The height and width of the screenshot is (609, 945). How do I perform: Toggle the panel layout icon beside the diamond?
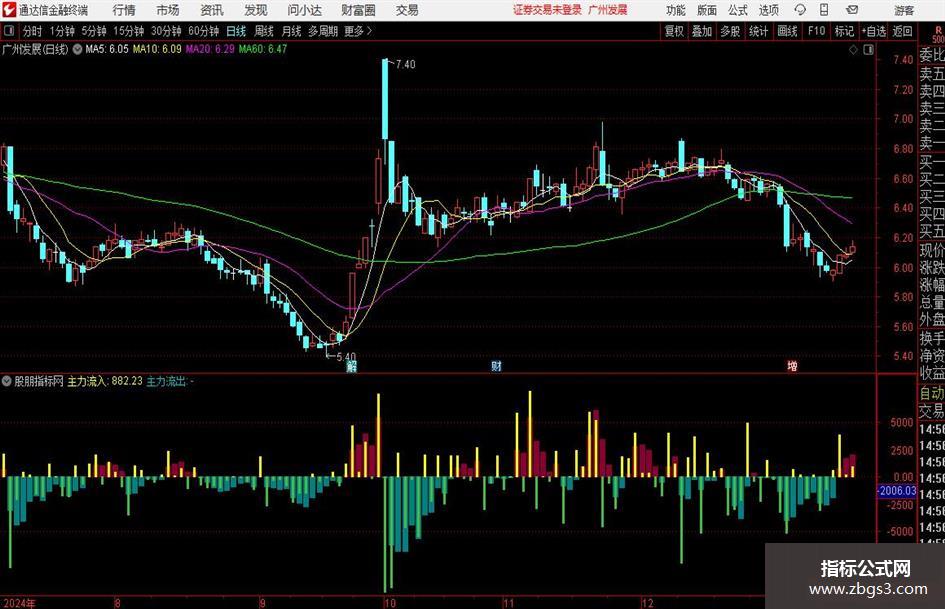pyautogui.click(x=868, y=50)
